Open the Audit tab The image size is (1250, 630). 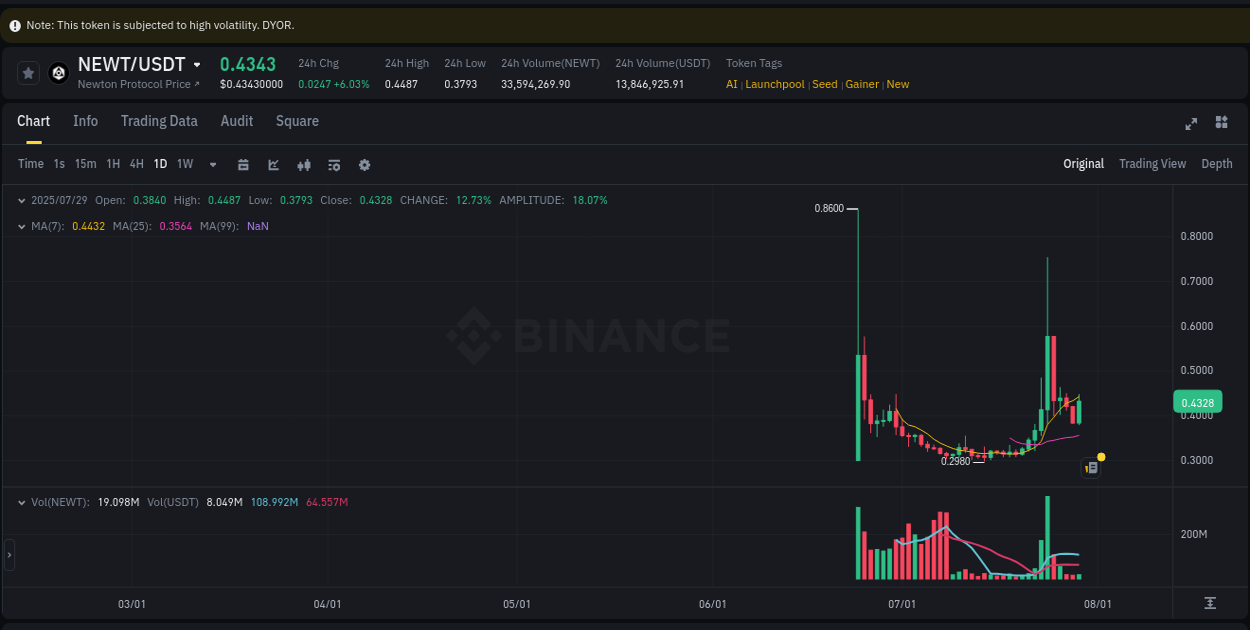tap(236, 121)
